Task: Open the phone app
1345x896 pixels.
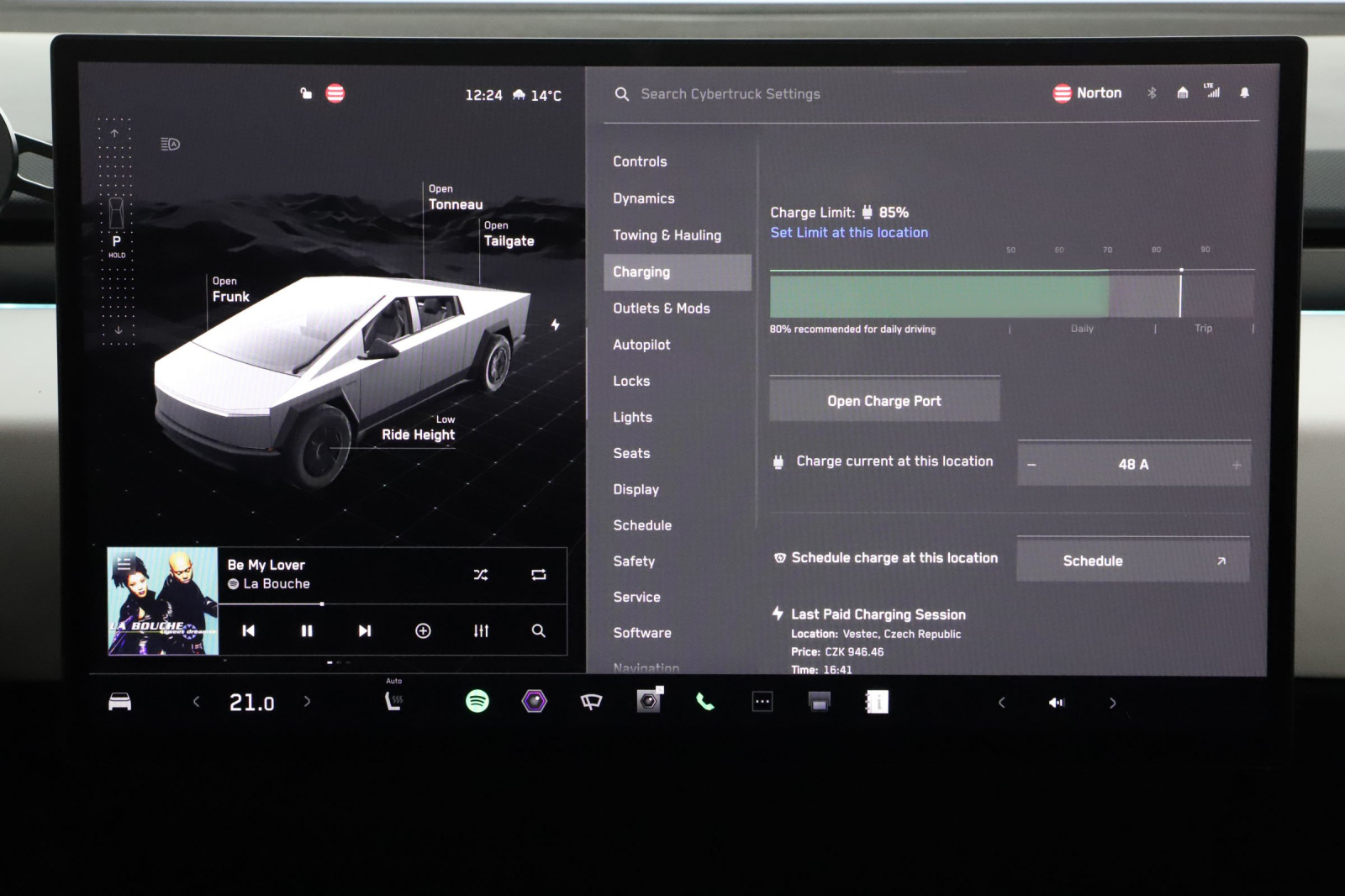Action: (704, 702)
